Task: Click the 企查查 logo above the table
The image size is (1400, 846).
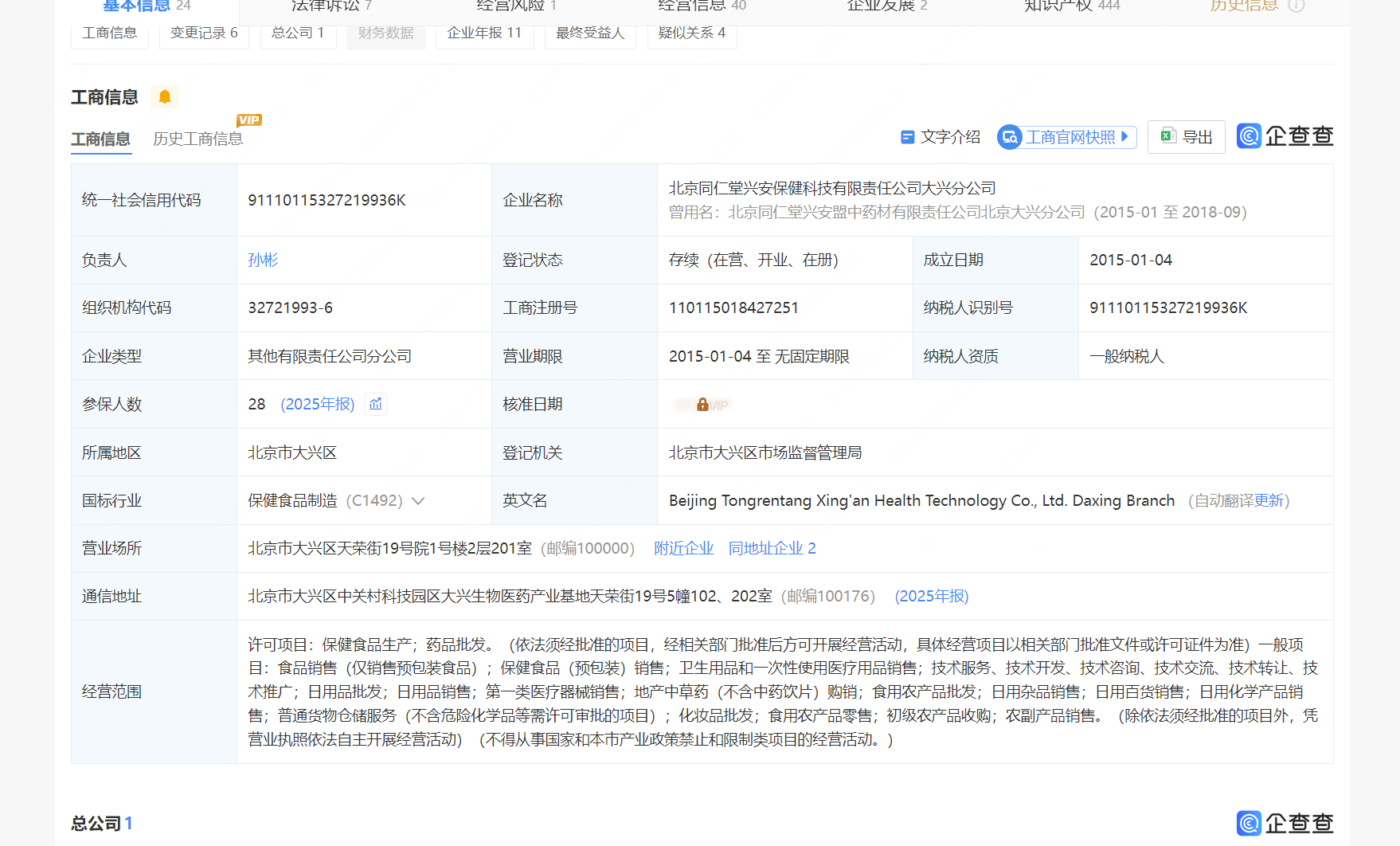Action: [x=1285, y=136]
